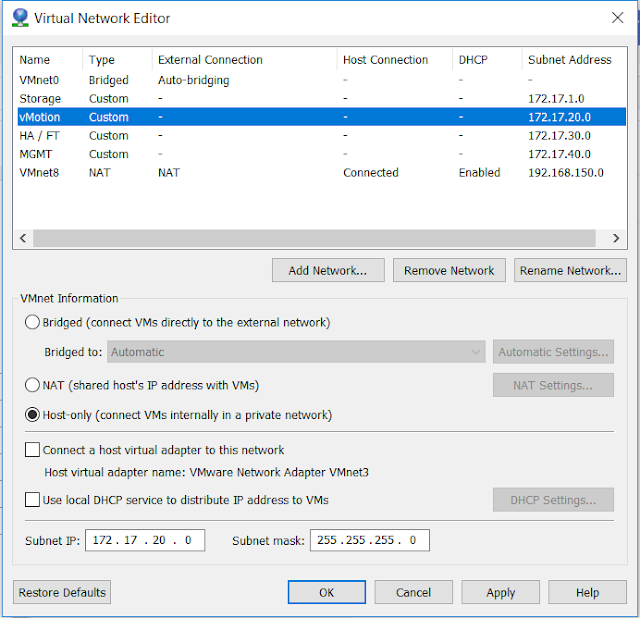The width and height of the screenshot is (640, 618).
Task: Open NAT Settings
Action: click(x=553, y=385)
